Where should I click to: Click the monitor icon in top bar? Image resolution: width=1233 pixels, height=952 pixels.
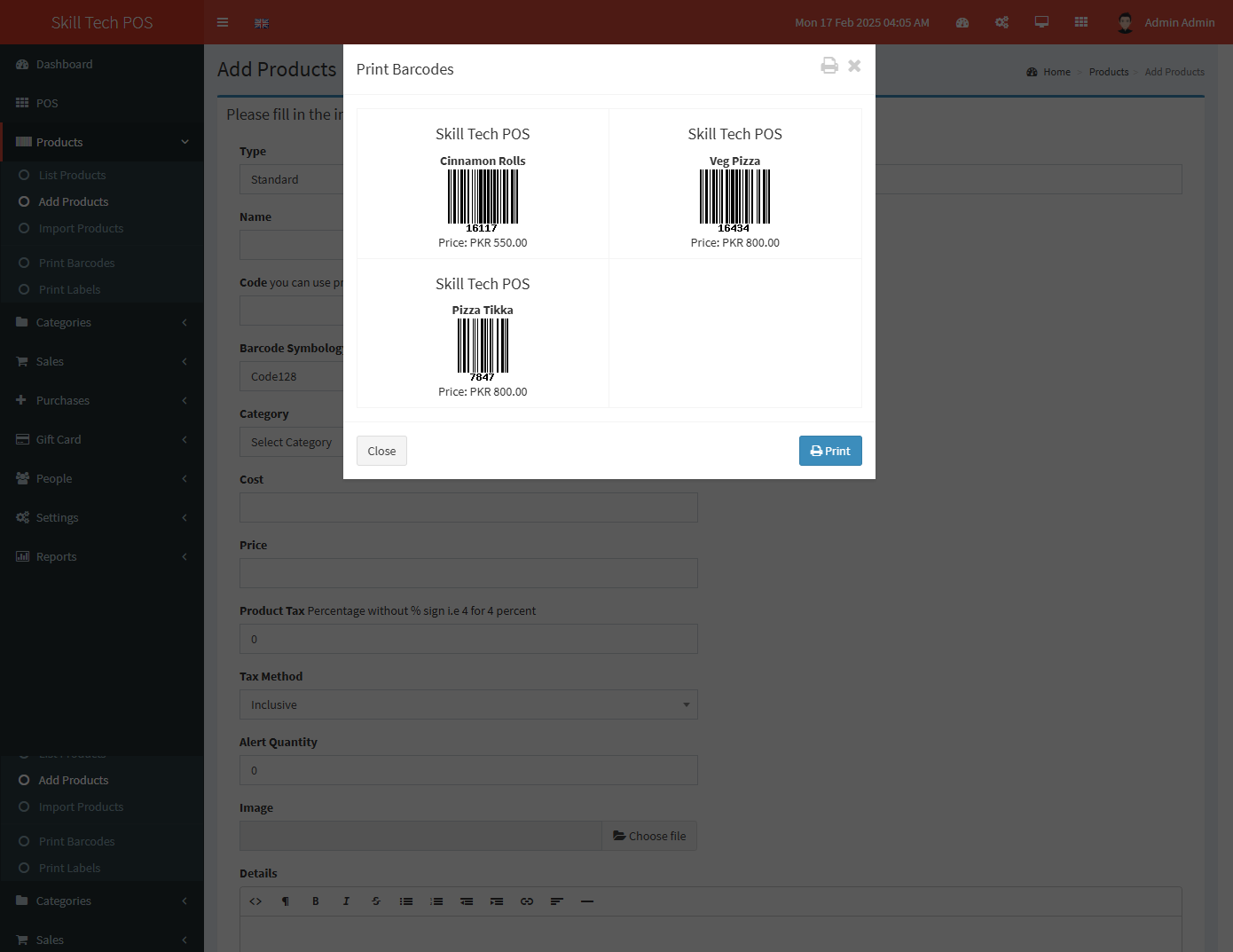(1041, 22)
